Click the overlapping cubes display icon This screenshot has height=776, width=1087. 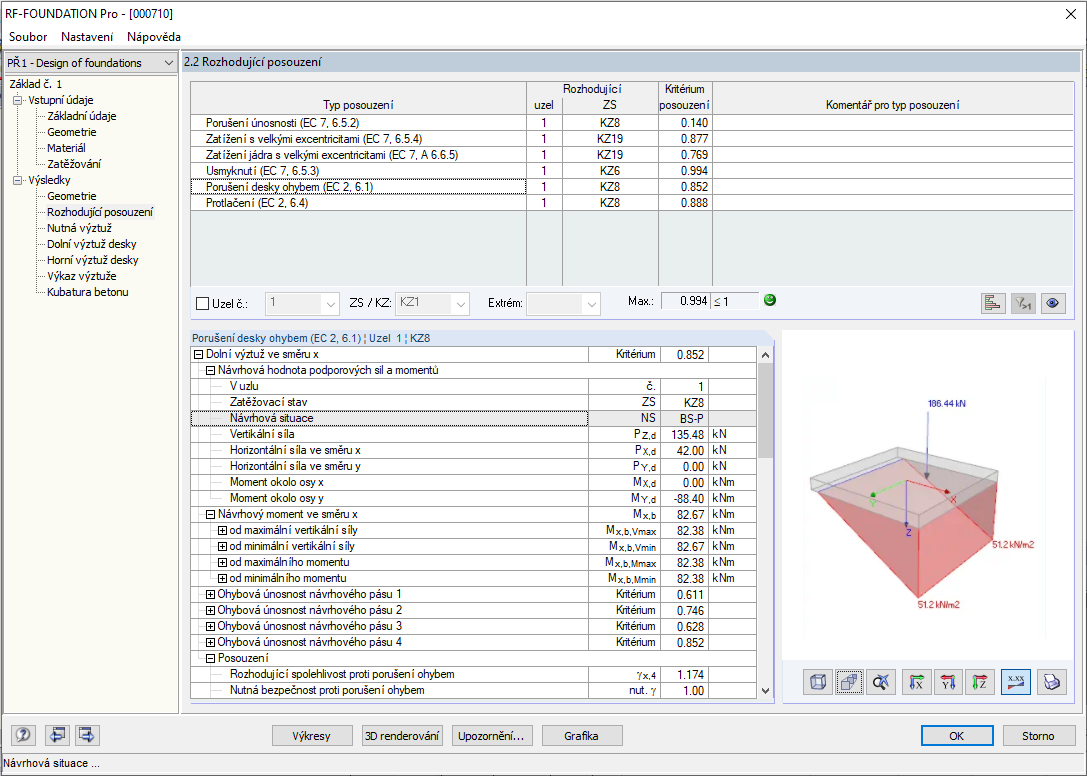tap(849, 682)
